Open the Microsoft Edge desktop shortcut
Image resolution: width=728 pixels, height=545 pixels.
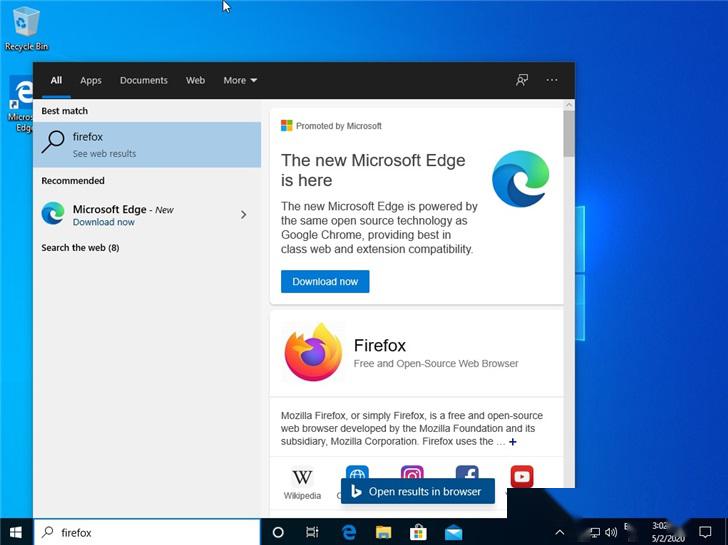pyautogui.click(x=20, y=104)
